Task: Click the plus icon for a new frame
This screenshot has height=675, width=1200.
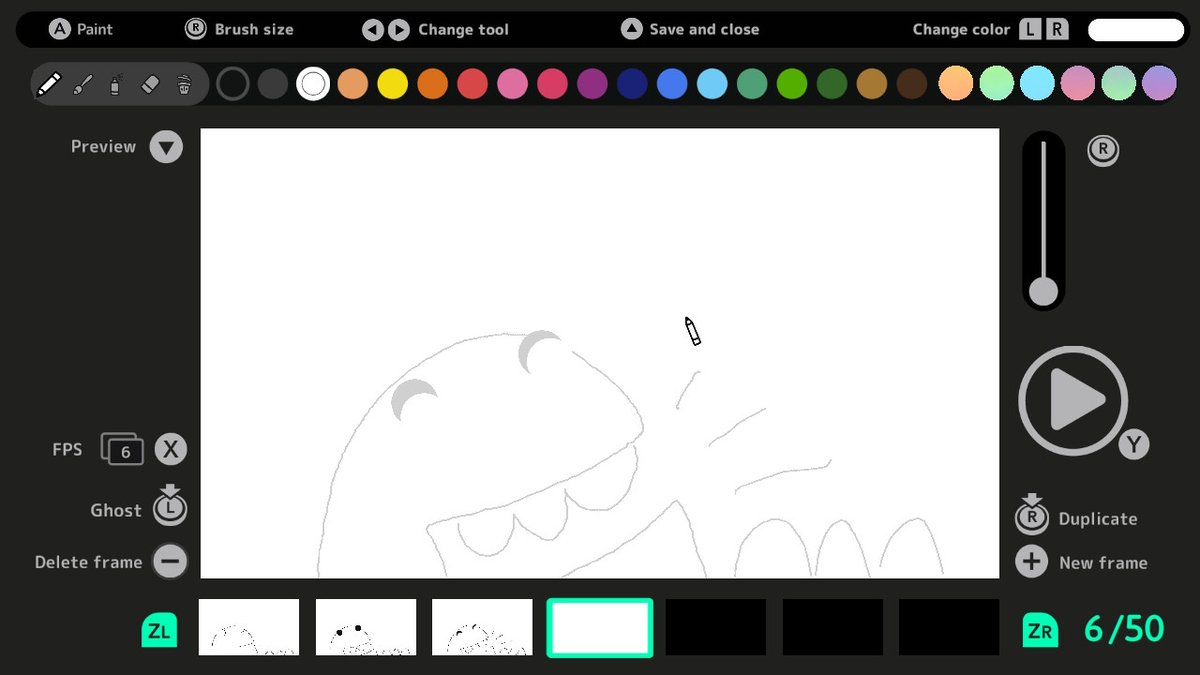Action: click(x=1032, y=561)
